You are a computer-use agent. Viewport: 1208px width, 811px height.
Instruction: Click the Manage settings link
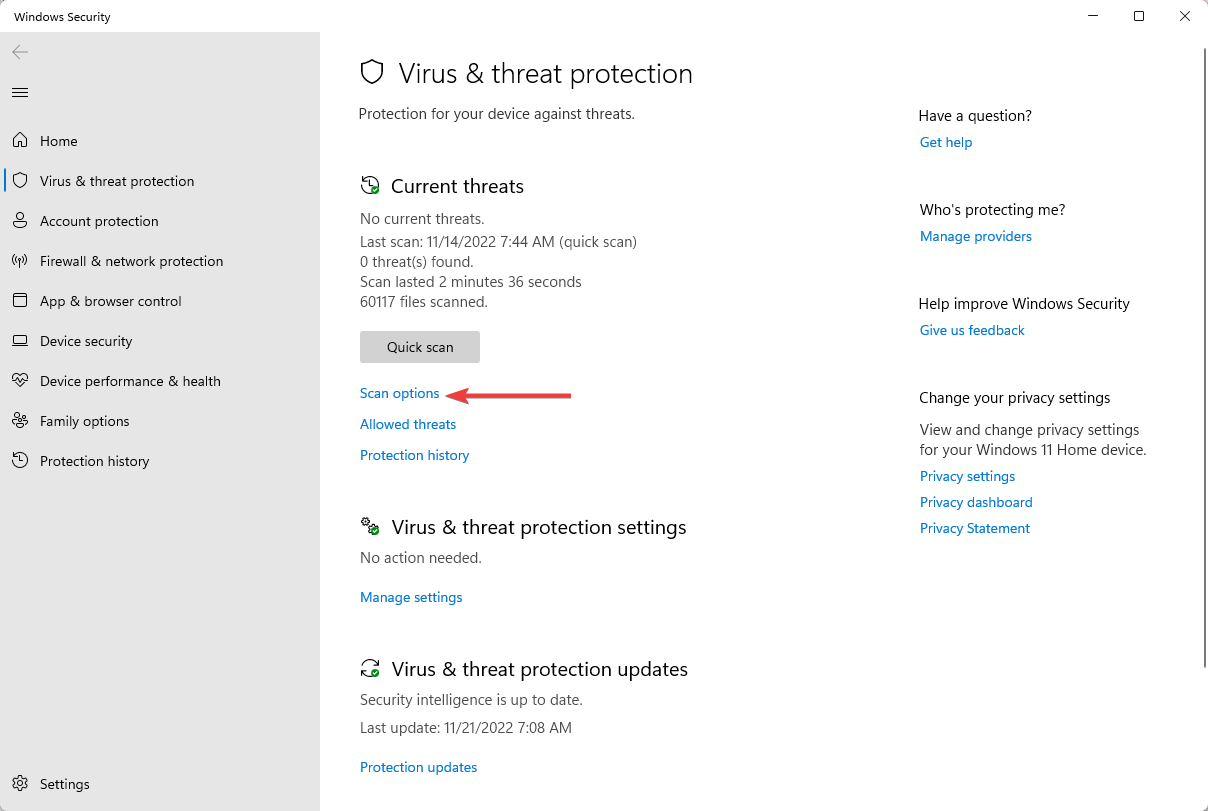411,597
